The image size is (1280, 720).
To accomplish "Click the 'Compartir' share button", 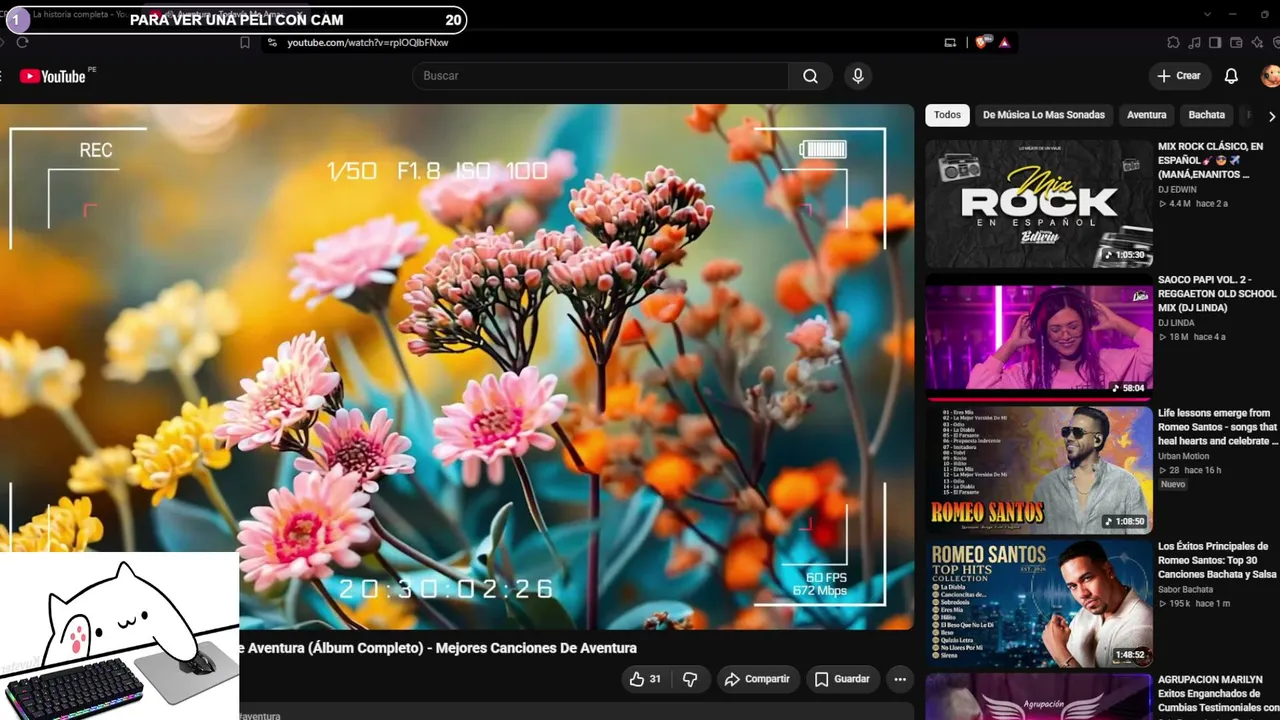I will coord(757,679).
